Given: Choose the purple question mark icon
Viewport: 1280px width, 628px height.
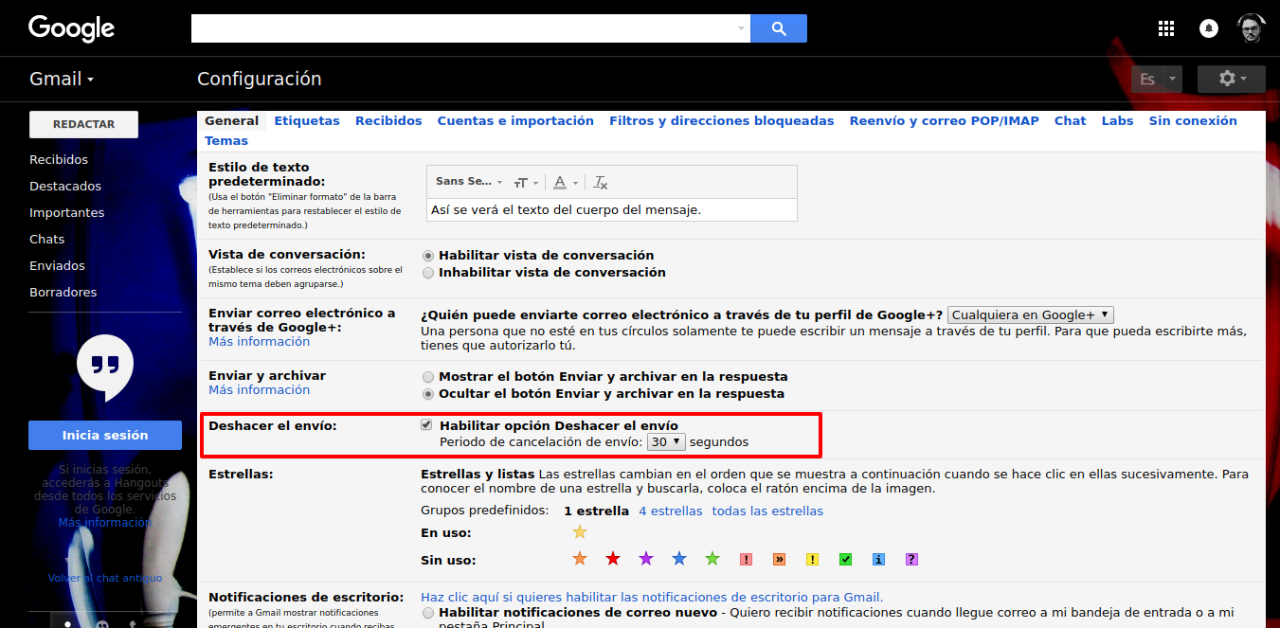Looking at the screenshot, I should pyautogui.click(x=911, y=559).
